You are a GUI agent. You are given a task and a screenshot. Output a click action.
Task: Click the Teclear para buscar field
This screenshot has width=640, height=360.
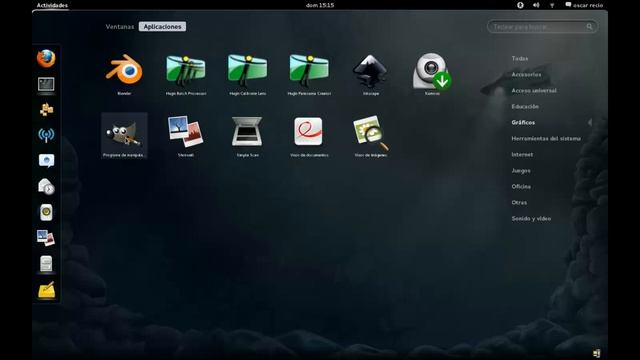[x=542, y=27]
